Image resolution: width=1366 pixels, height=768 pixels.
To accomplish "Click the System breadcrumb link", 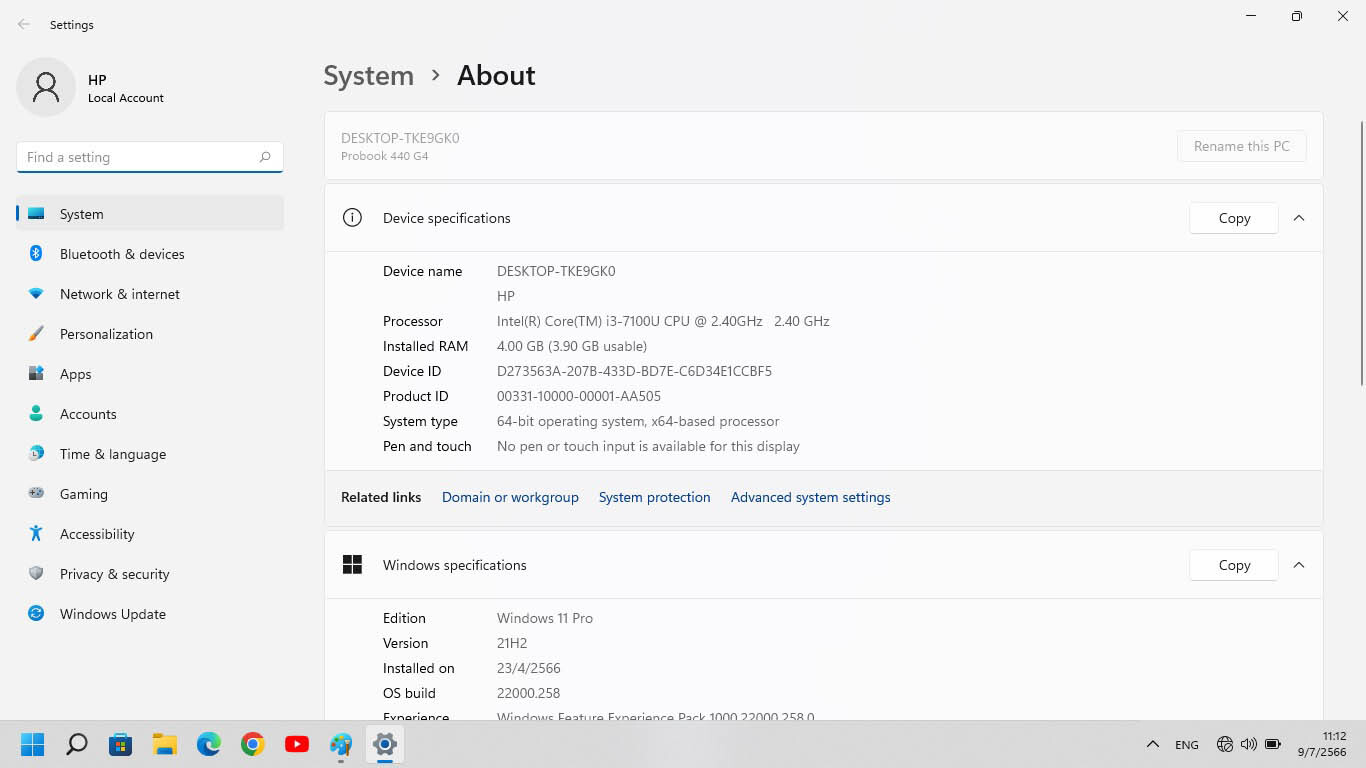I will tap(369, 76).
